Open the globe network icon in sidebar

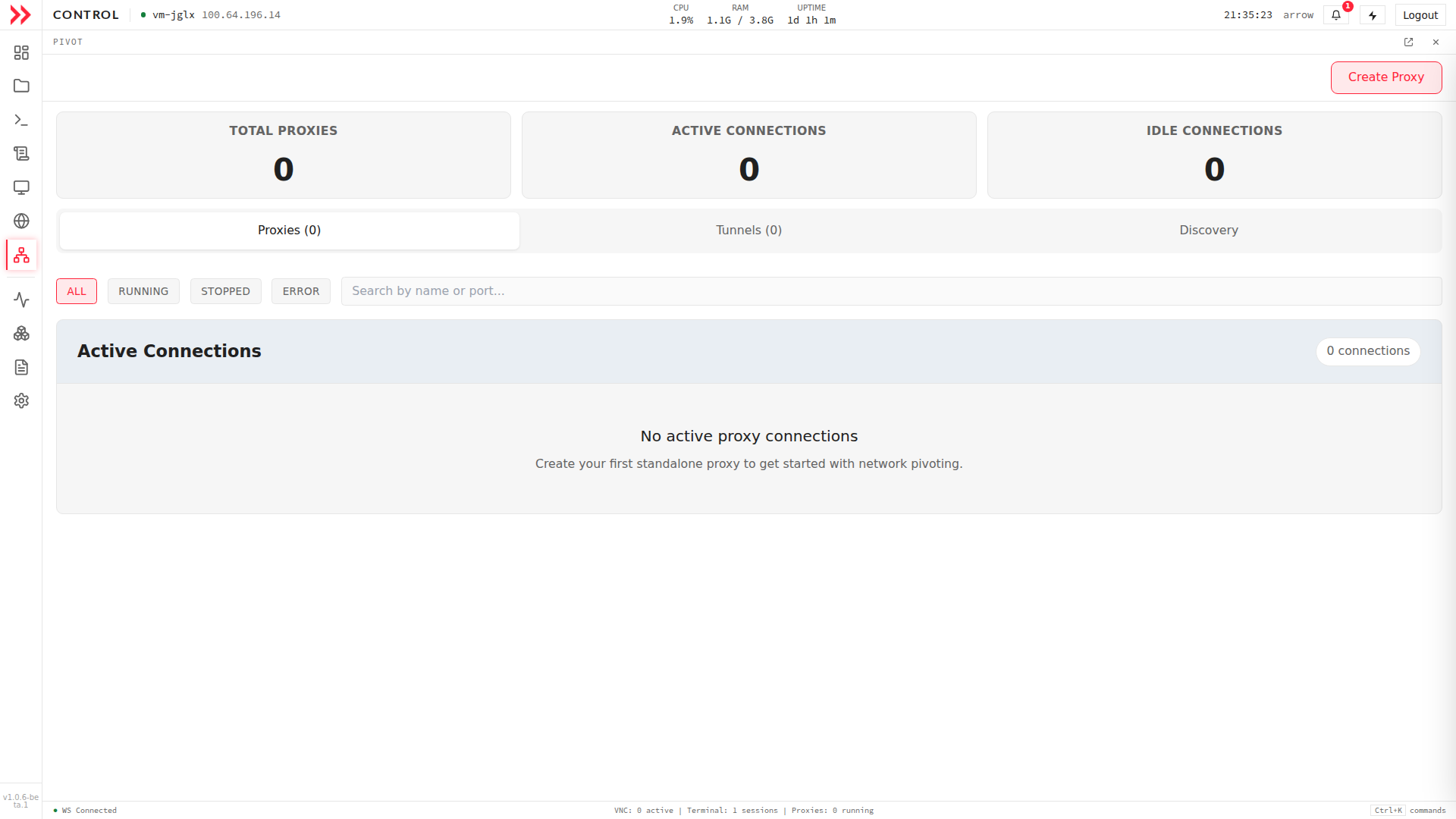pos(21,221)
